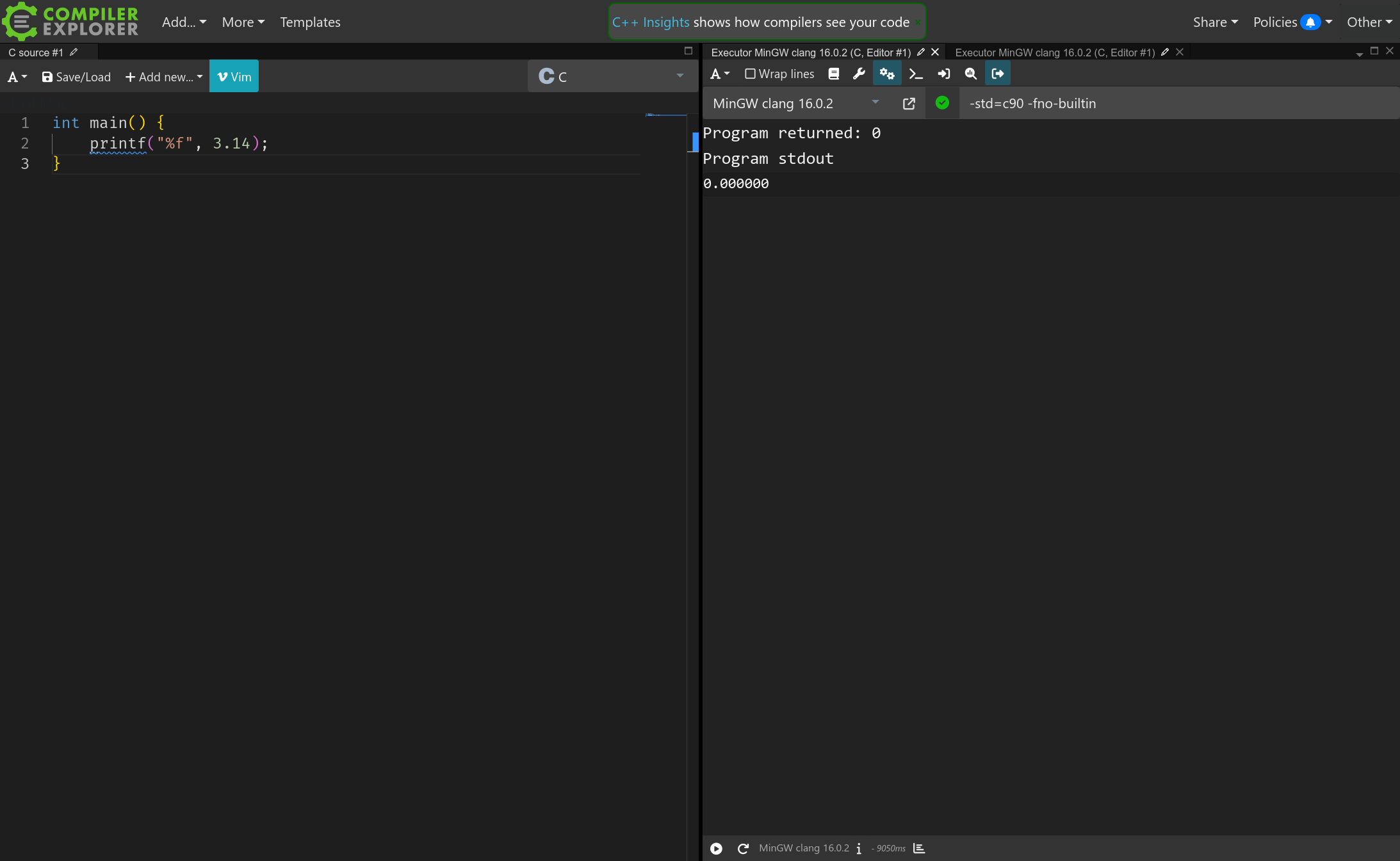
Task: Open timing chart icon in status bar
Action: (x=919, y=849)
